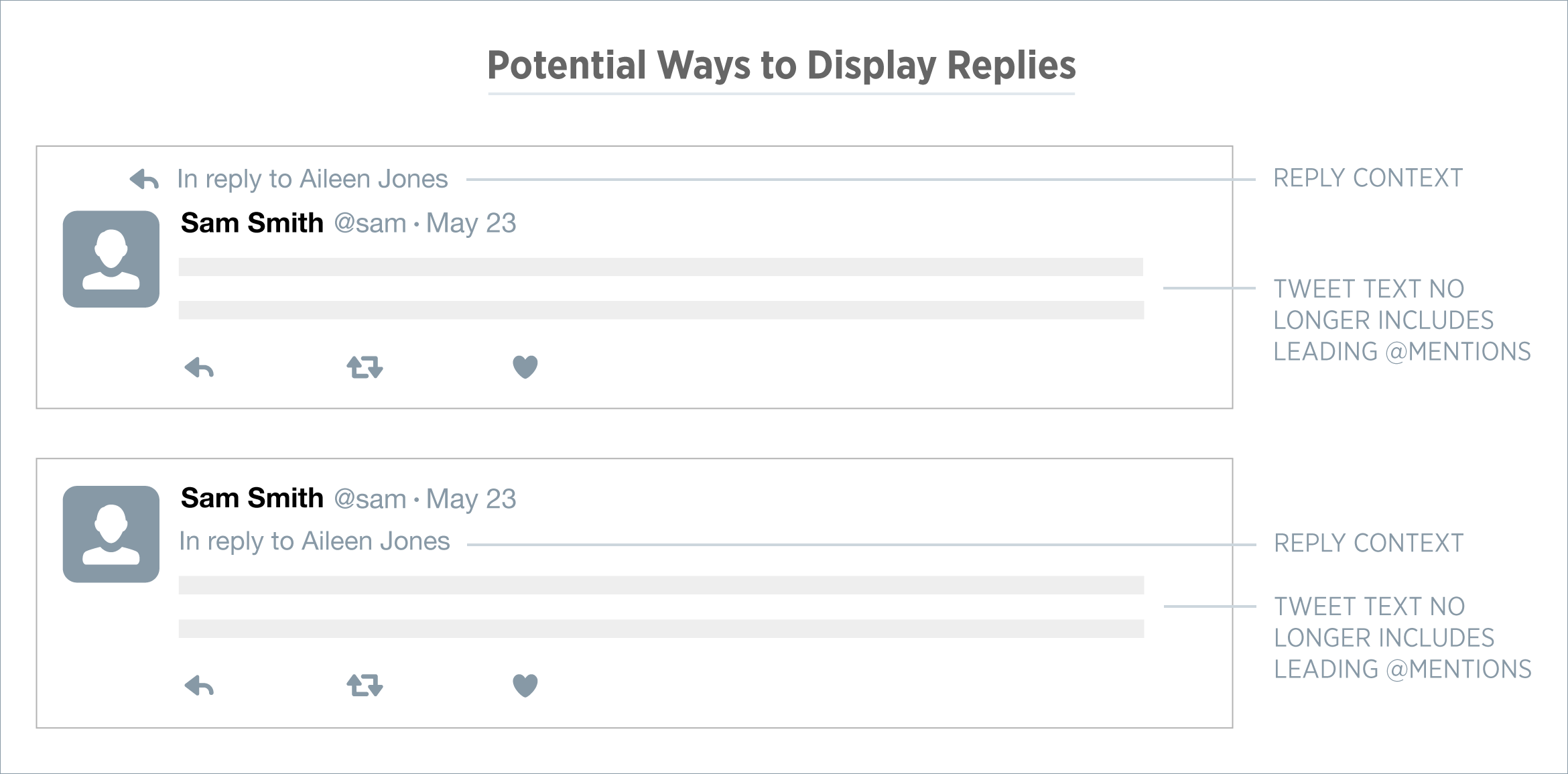Click the May 23 date in the first tweet
The image size is (1568, 774).
tap(471, 224)
